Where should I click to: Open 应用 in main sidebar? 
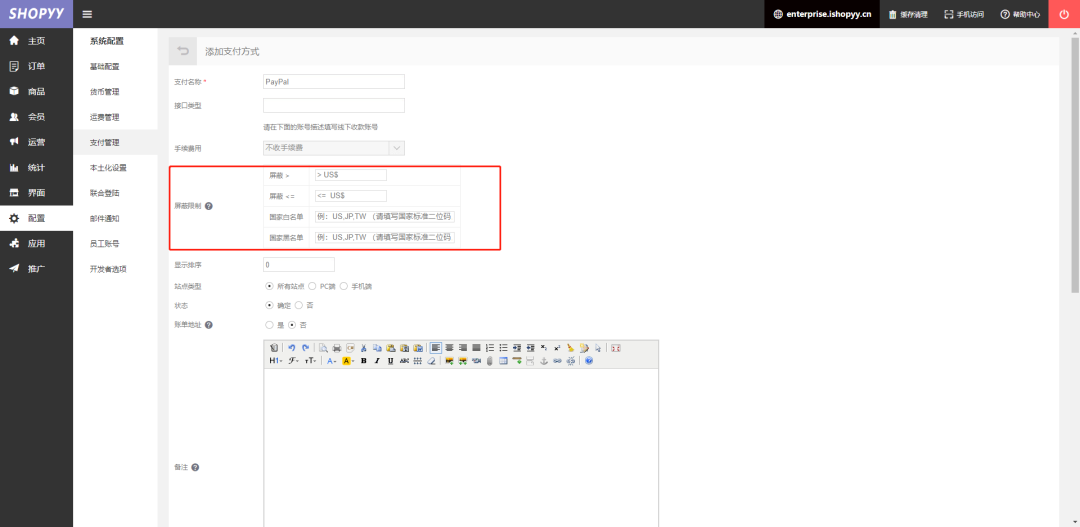pyautogui.click(x=37, y=243)
